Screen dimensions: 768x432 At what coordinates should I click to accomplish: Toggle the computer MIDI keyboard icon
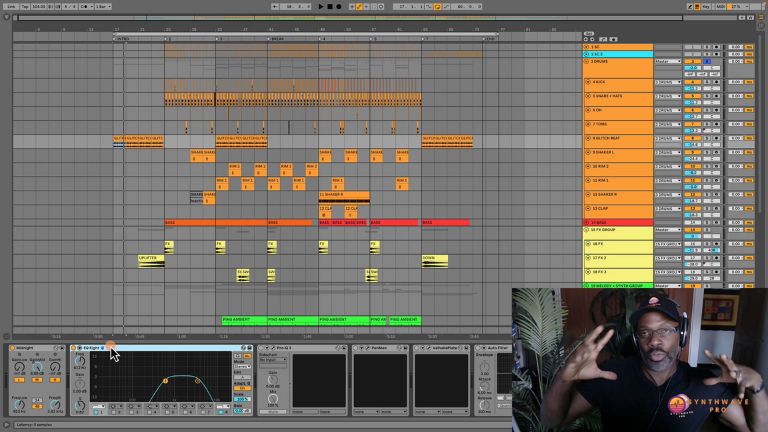tap(697, 6)
